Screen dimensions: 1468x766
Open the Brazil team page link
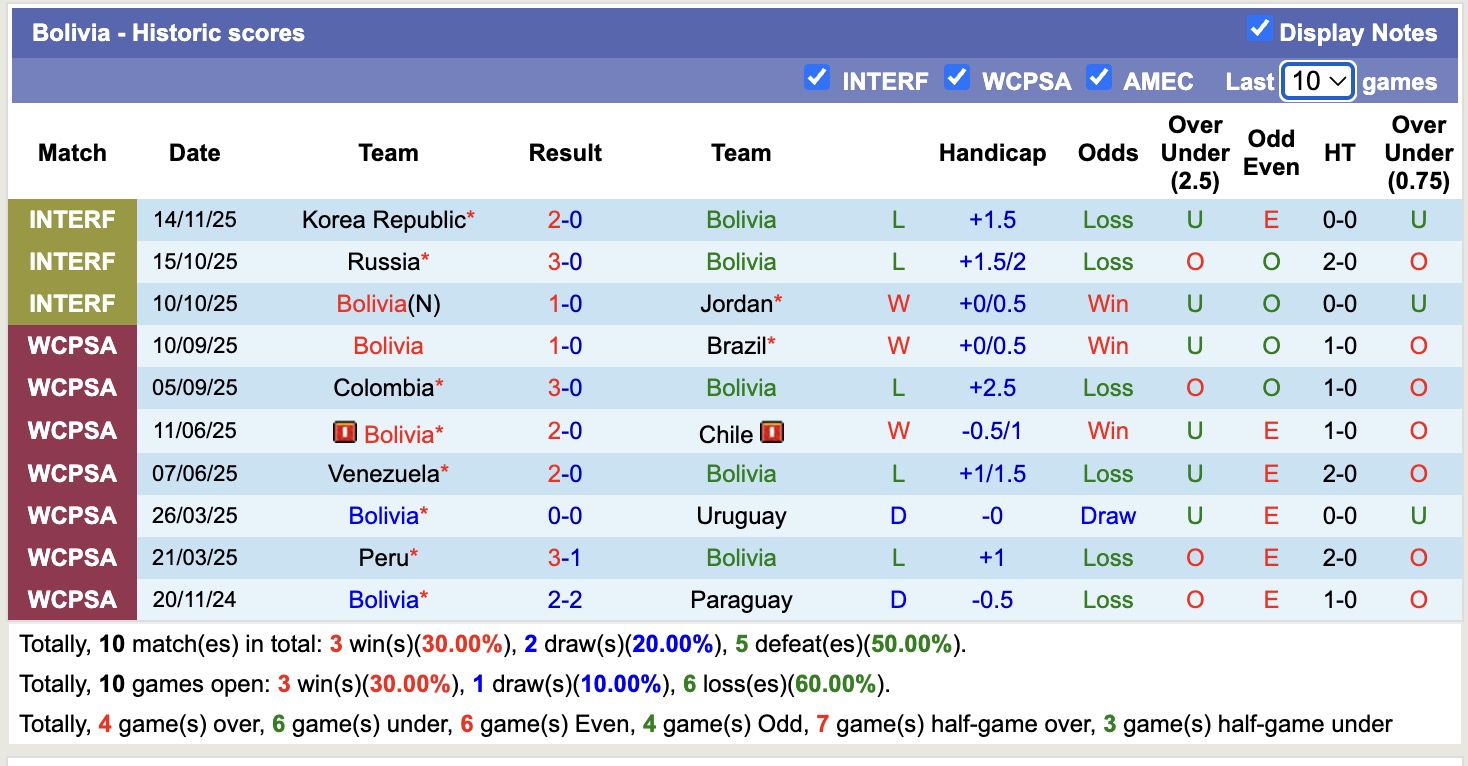(736, 346)
